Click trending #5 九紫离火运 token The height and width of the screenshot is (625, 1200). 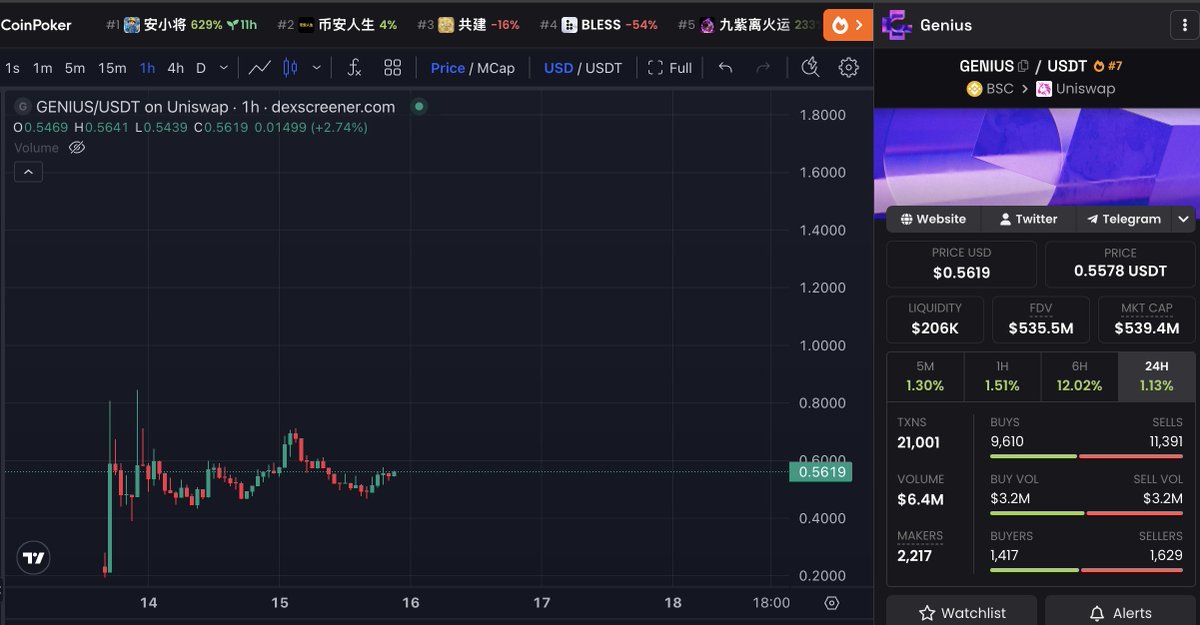749,24
